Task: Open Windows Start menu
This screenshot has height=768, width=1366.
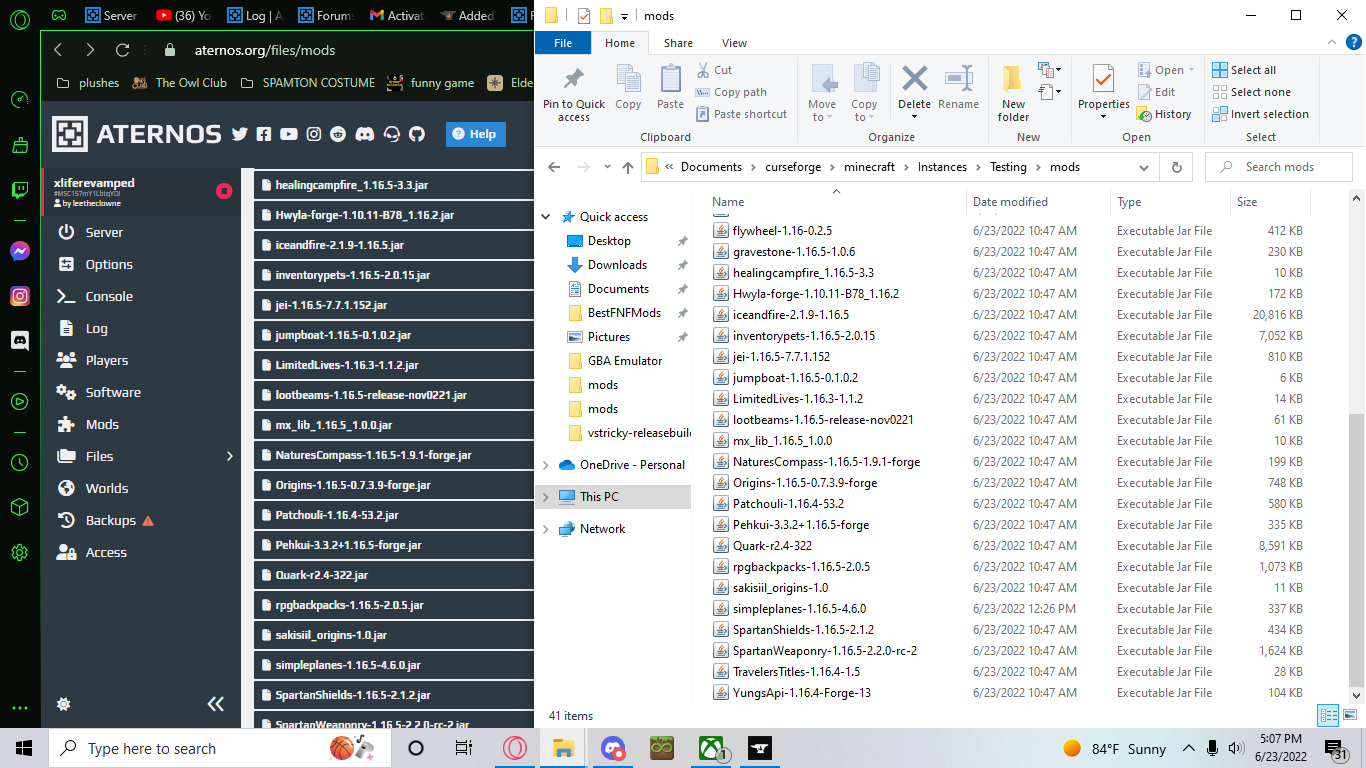Action: click(x=23, y=748)
